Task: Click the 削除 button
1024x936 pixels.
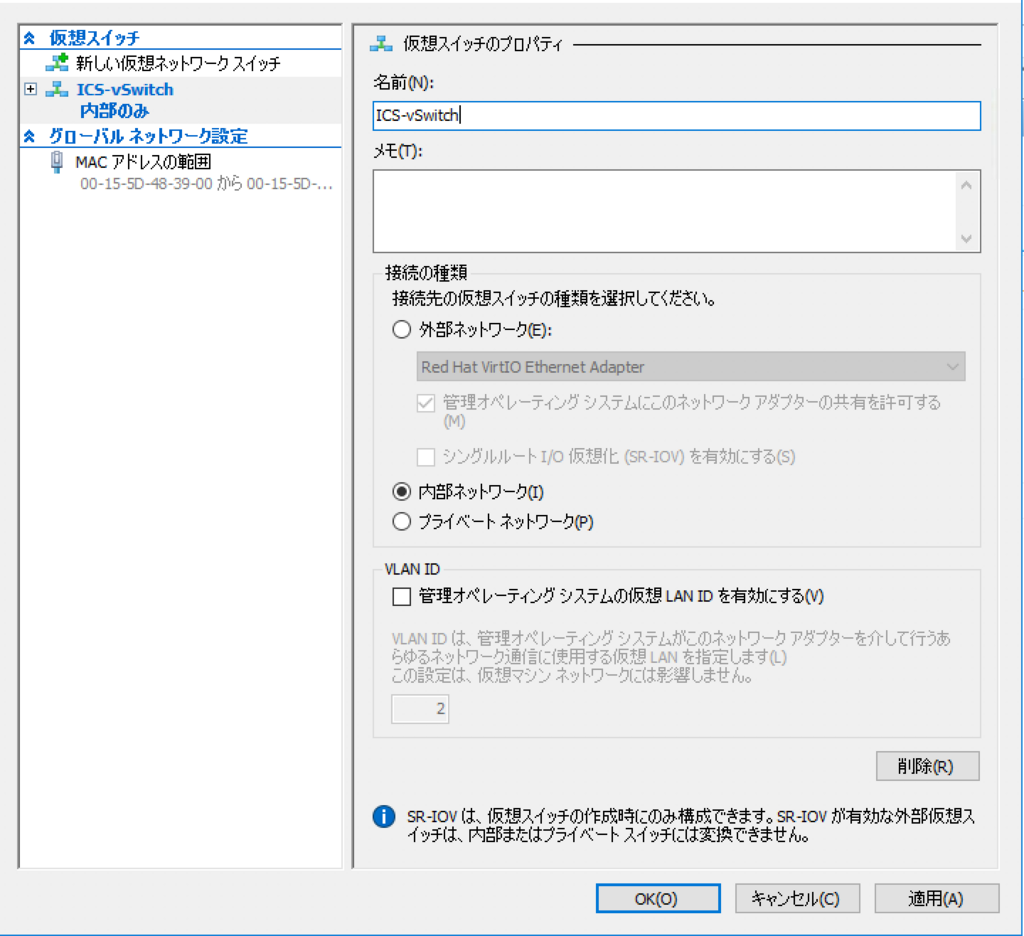Action: pos(926,766)
